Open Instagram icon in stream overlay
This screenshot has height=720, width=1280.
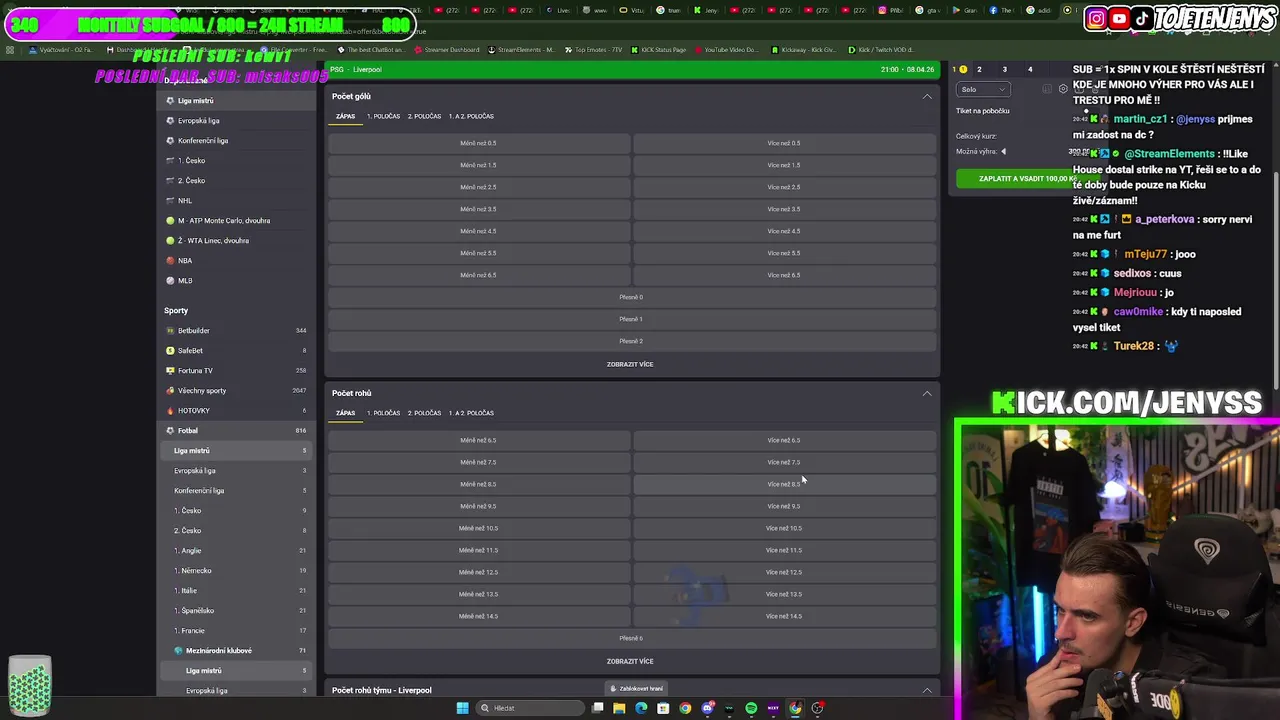(1096, 18)
